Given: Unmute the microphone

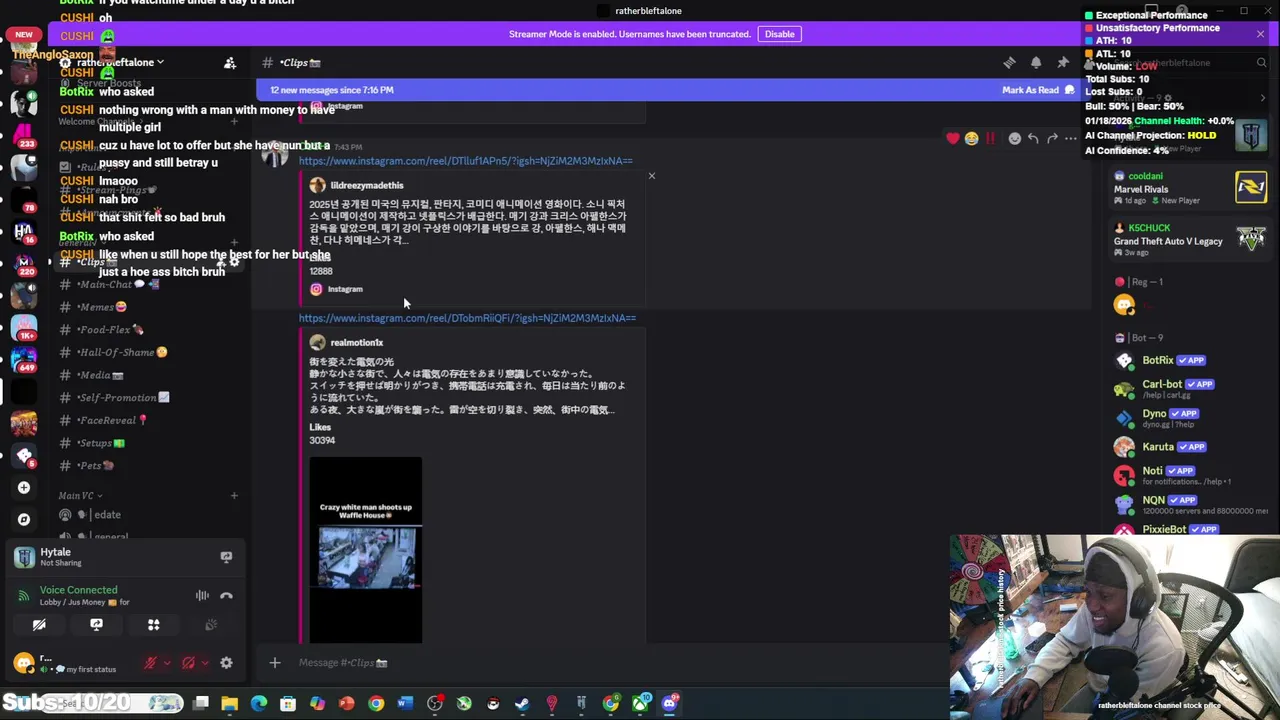Looking at the screenshot, I should pos(151,662).
